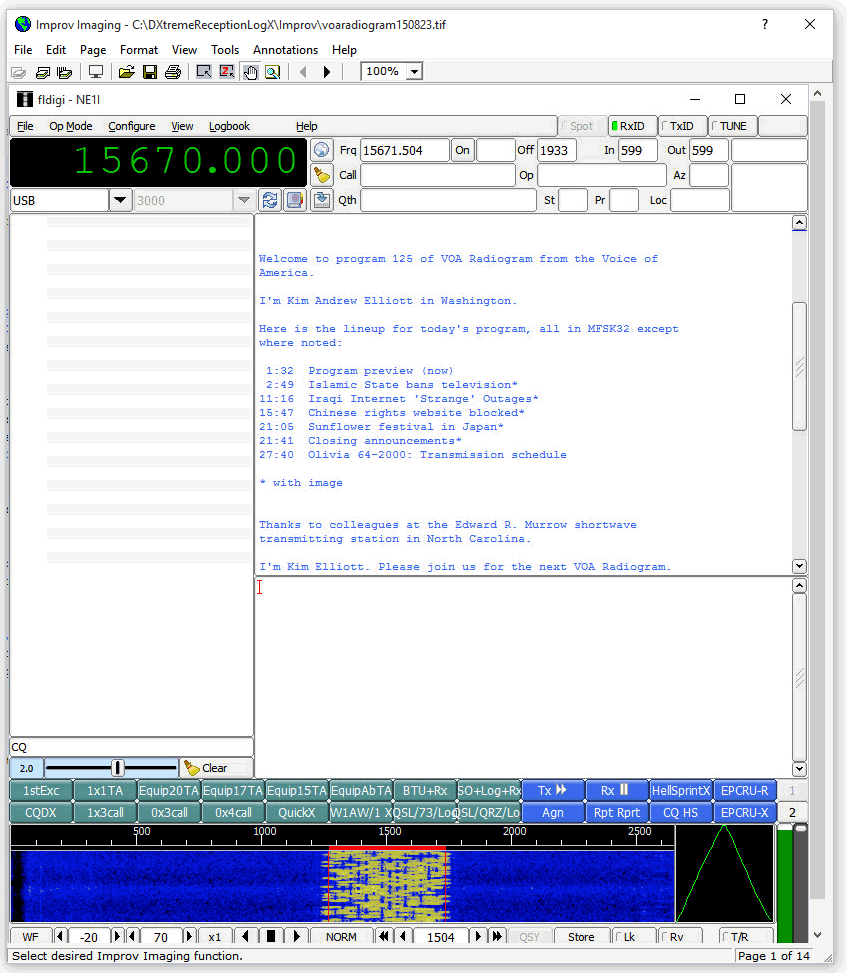Click the logbook icon beside the refresh icon
The image size is (847, 973).
(294, 200)
